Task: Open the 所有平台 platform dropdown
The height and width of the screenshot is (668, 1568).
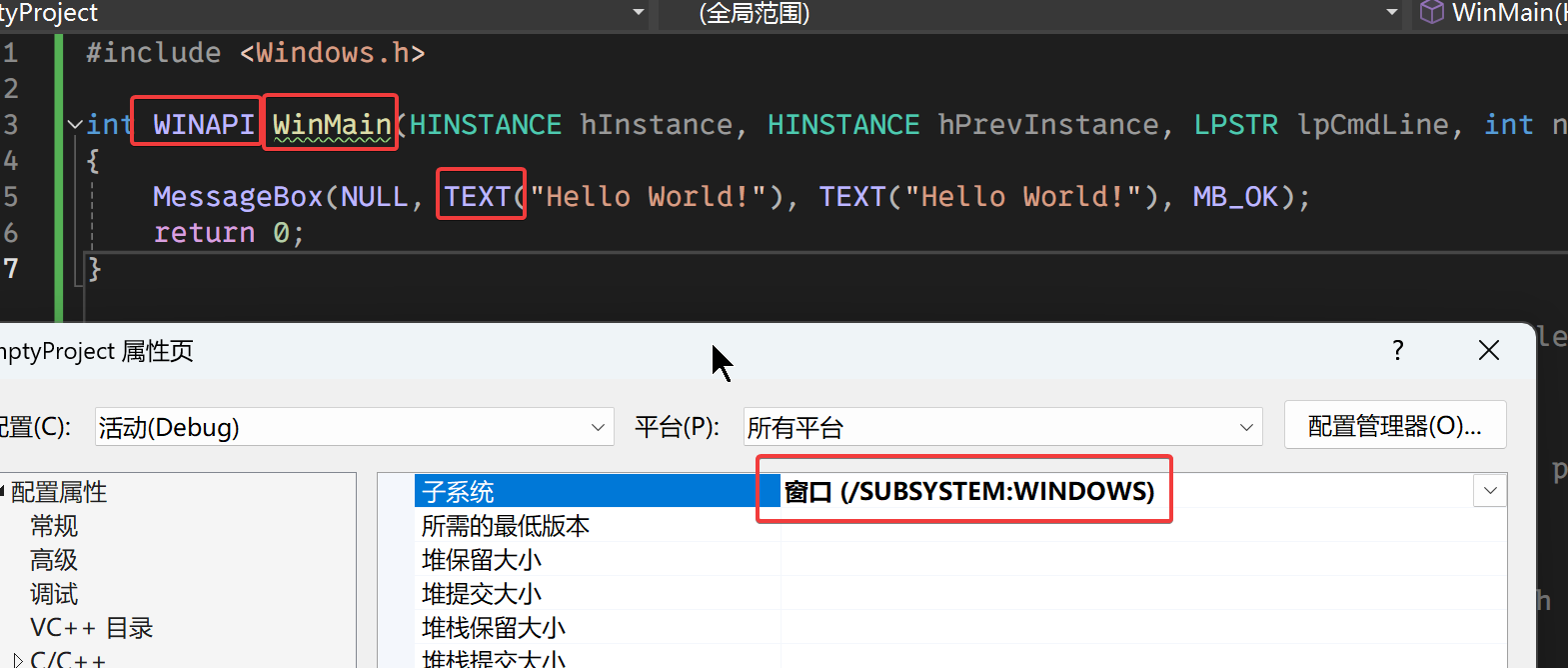Action: 1245,427
